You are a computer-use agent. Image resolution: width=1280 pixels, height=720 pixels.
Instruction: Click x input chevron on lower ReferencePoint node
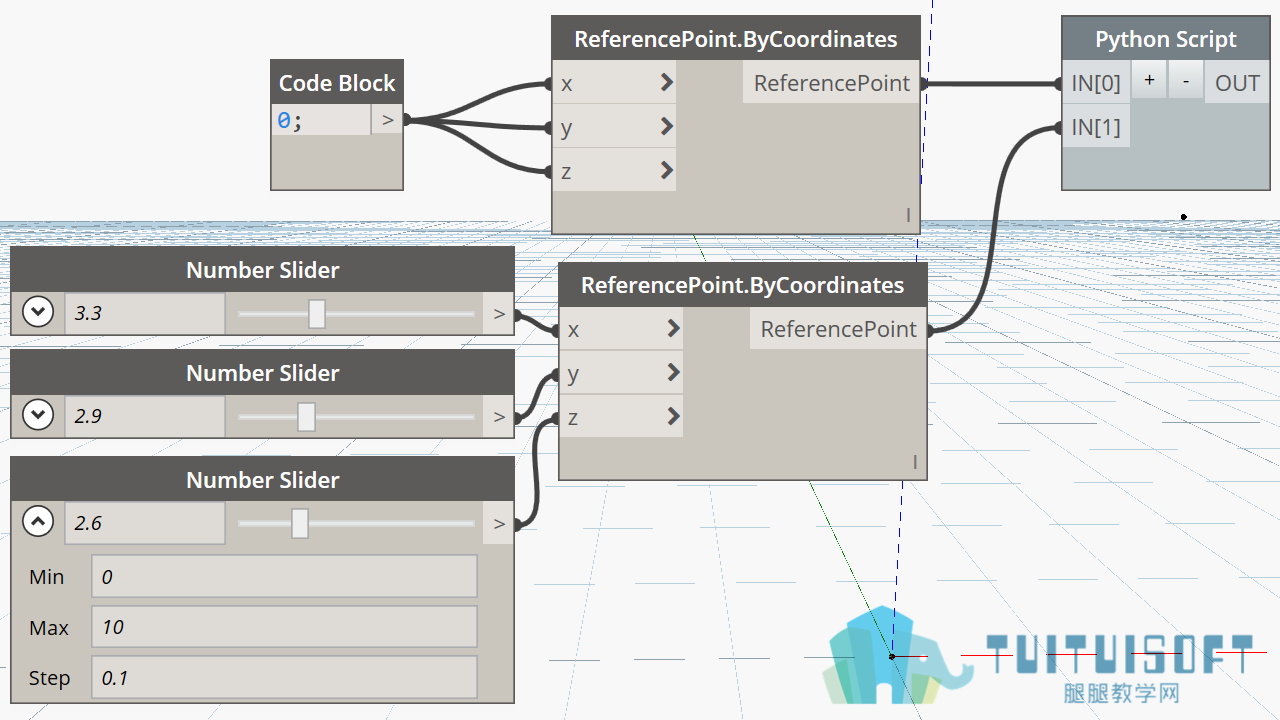[x=673, y=329]
